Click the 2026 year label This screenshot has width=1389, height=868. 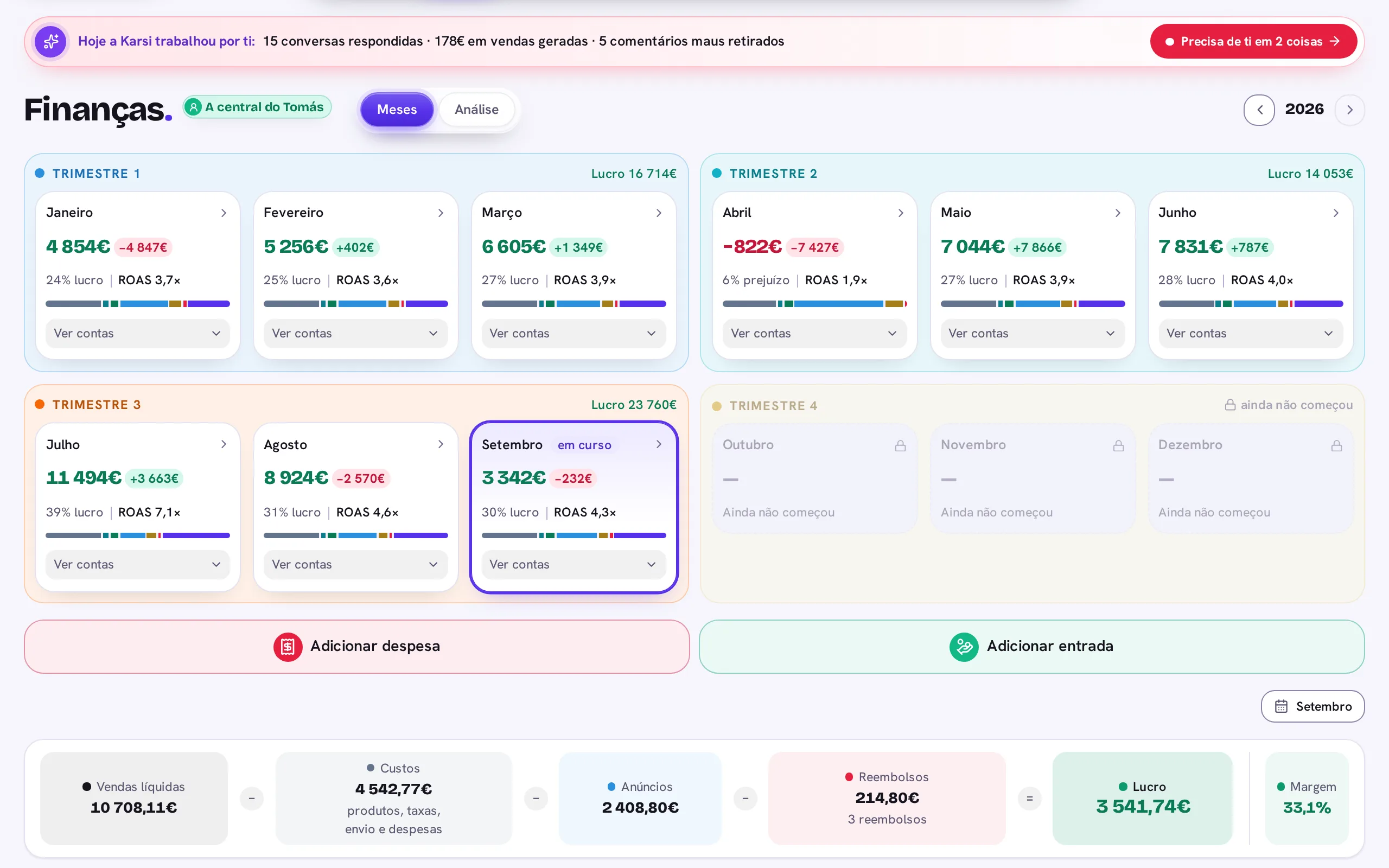click(1304, 110)
